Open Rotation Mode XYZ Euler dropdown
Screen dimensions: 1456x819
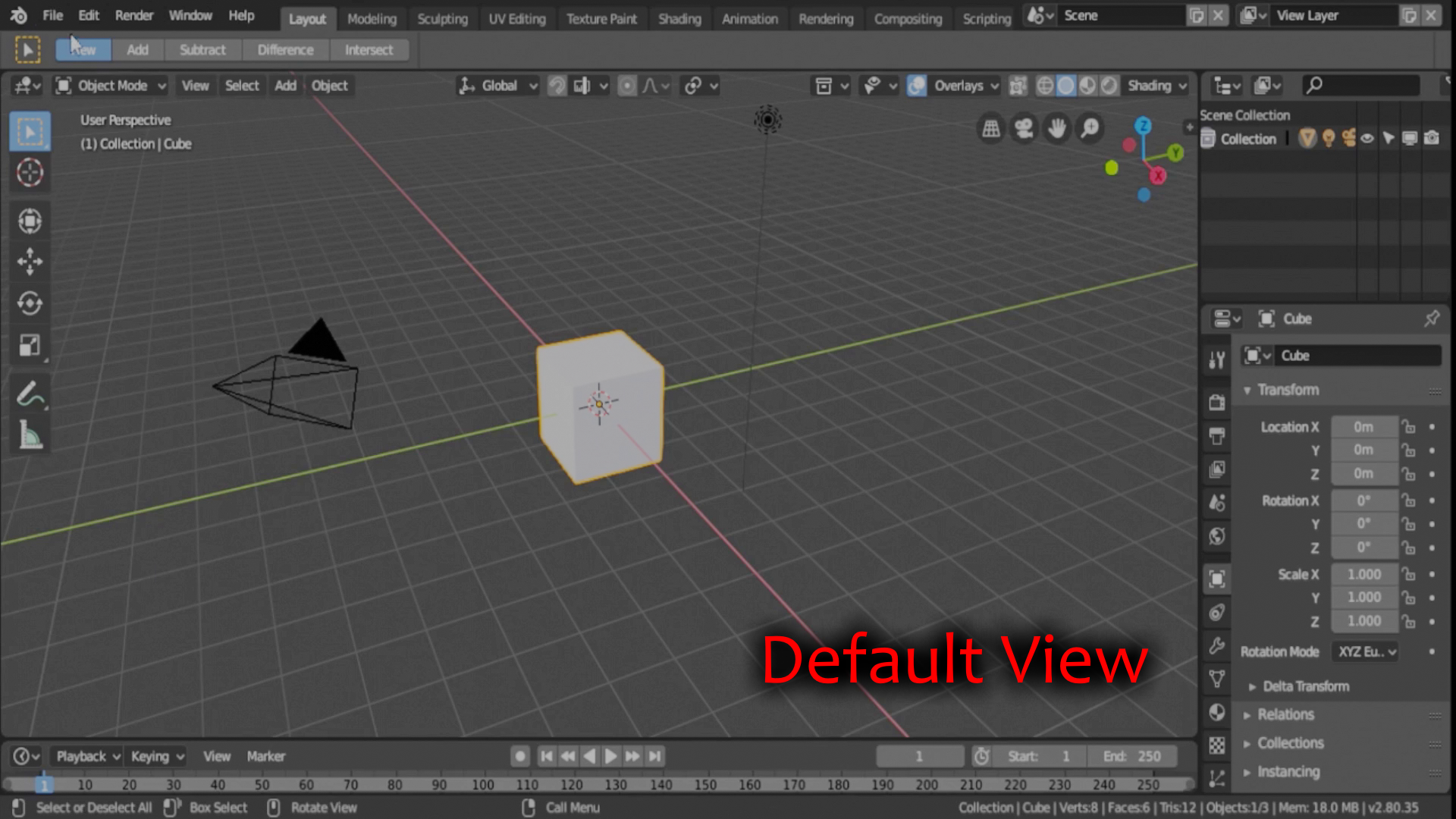[1367, 651]
